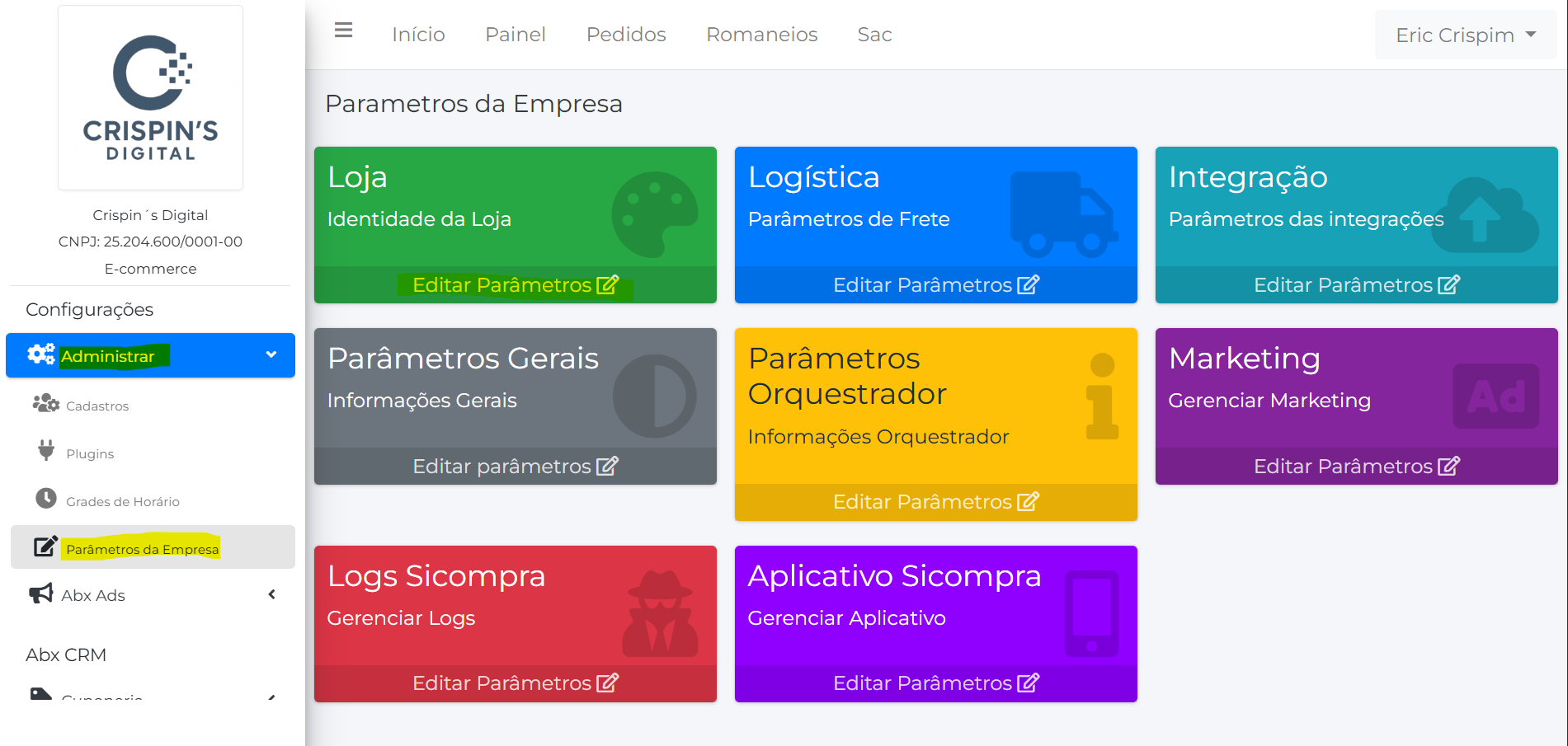Image resolution: width=1568 pixels, height=746 pixels.
Task: Click the info icon on Parâmetros Orquestrador
Action: (1101, 396)
